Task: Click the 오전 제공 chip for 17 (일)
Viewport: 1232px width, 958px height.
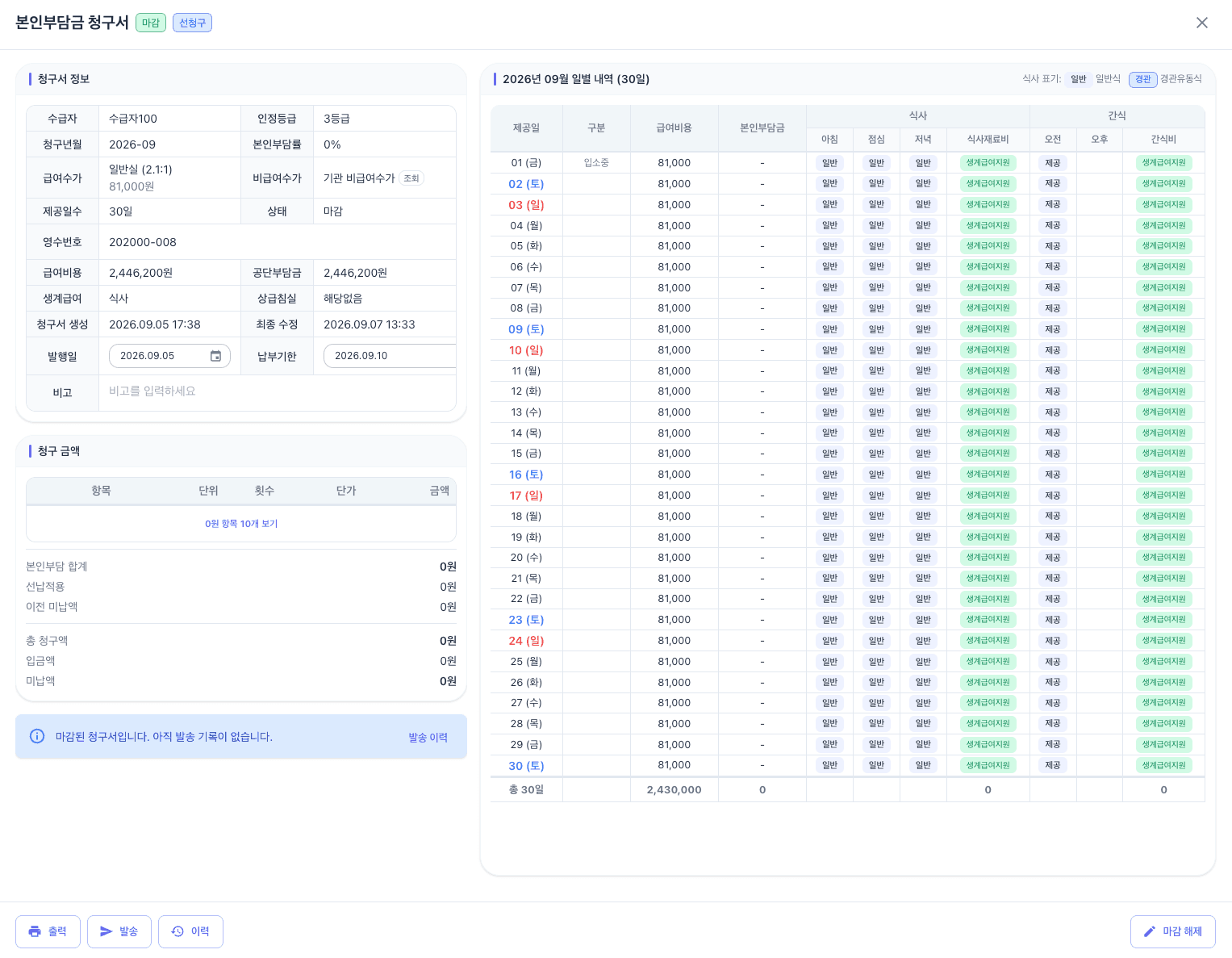Action: click(1053, 496)
